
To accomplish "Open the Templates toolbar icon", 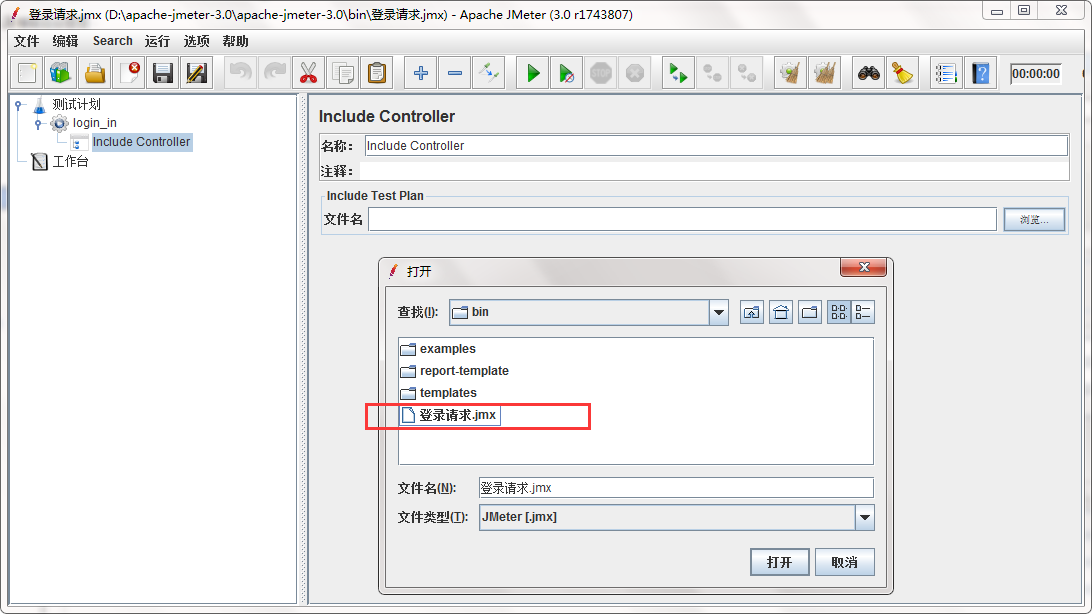I will (x=61, y=72).
